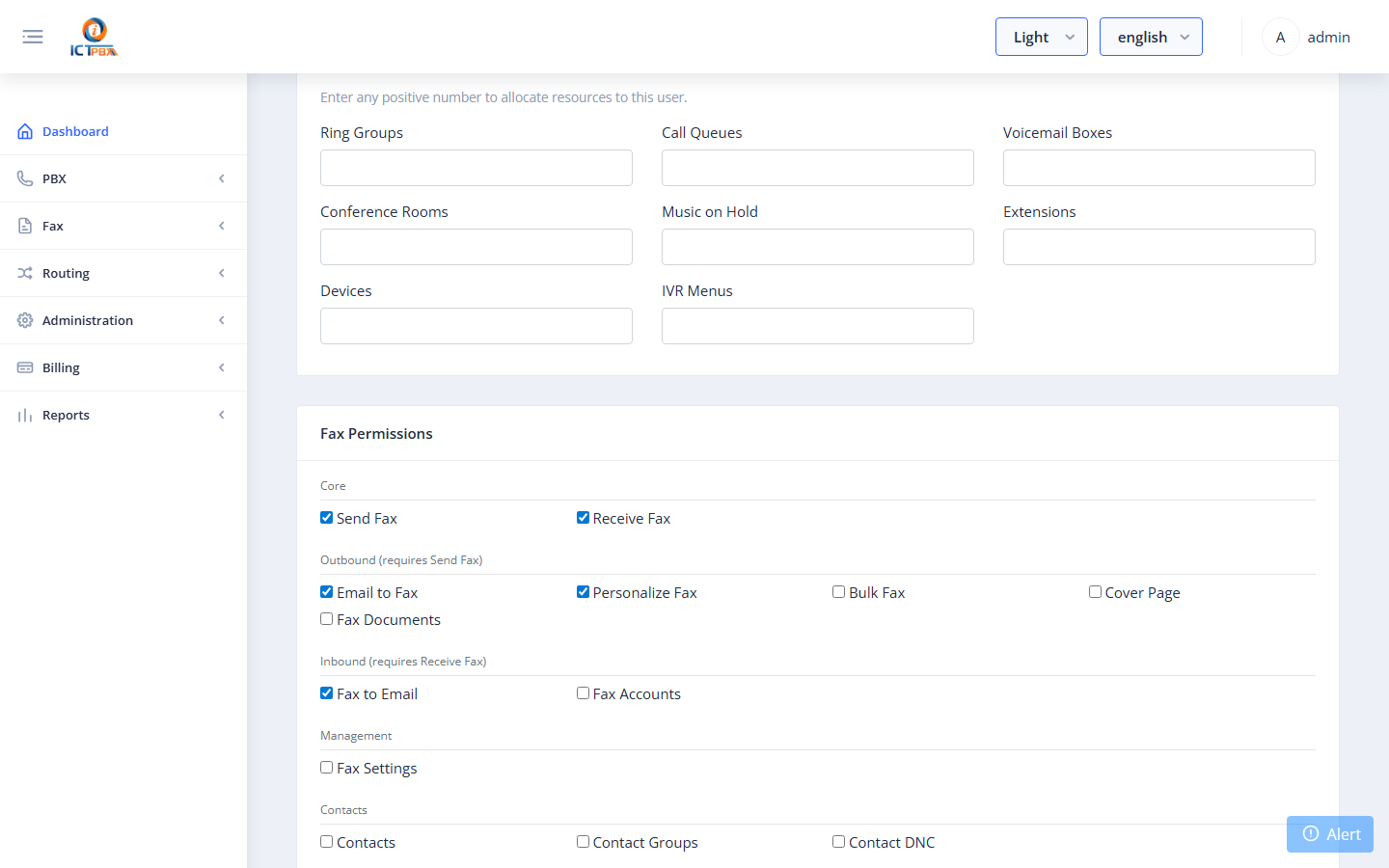Open the PBX sidebar menu
Screen dimensions: 1389x868
tap(123, 178)
